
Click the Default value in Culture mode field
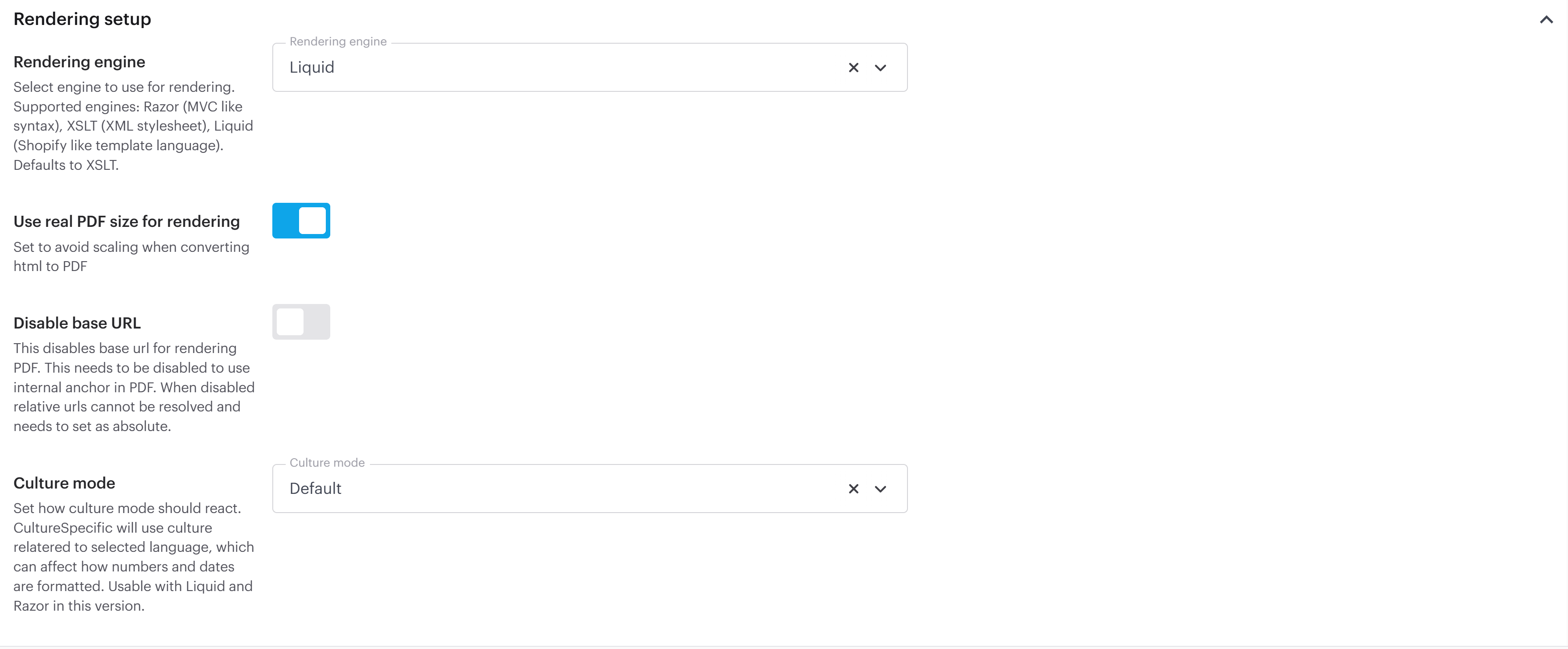315,489
